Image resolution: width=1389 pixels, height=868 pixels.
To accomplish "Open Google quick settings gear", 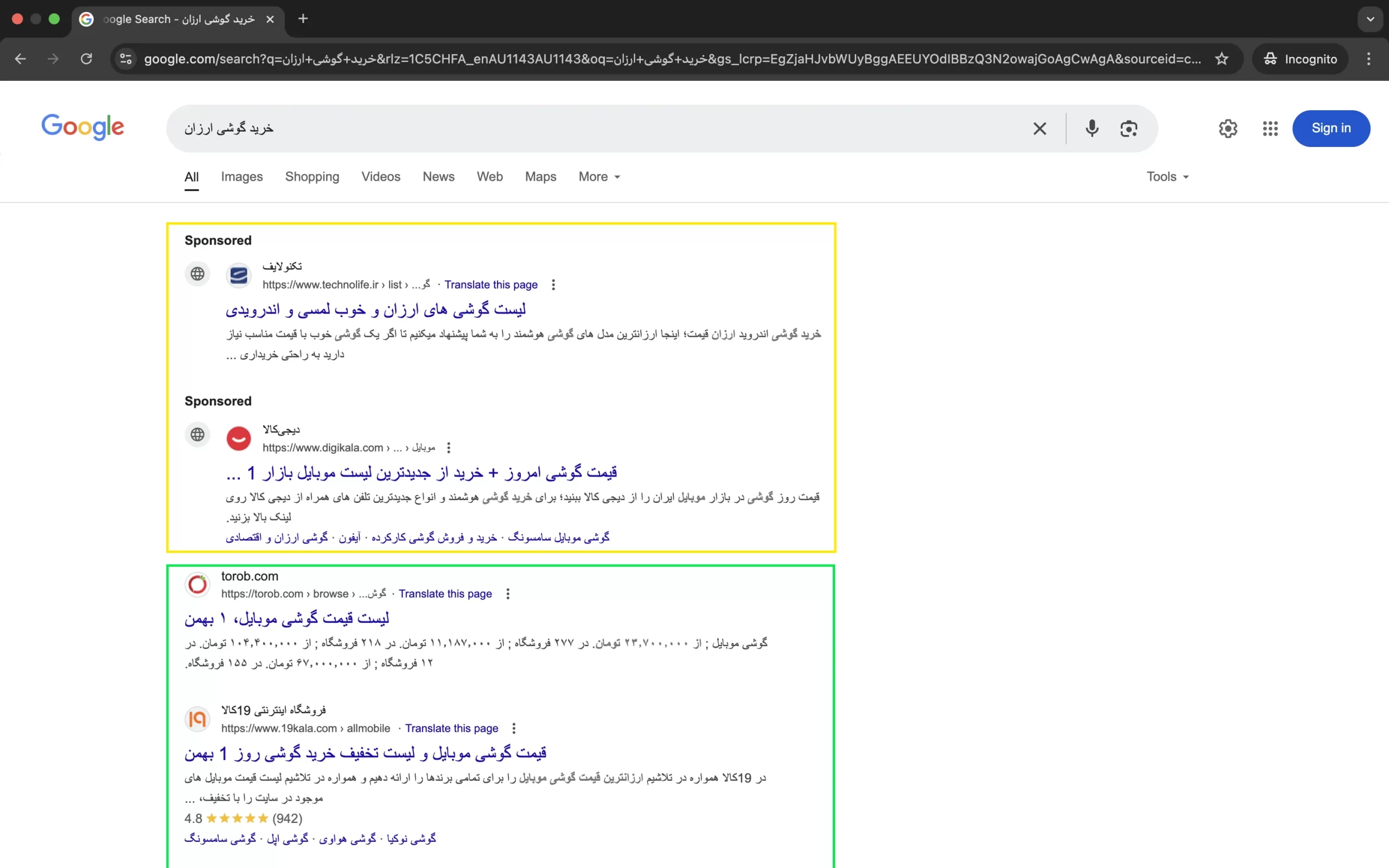I will click(1228, 129).
